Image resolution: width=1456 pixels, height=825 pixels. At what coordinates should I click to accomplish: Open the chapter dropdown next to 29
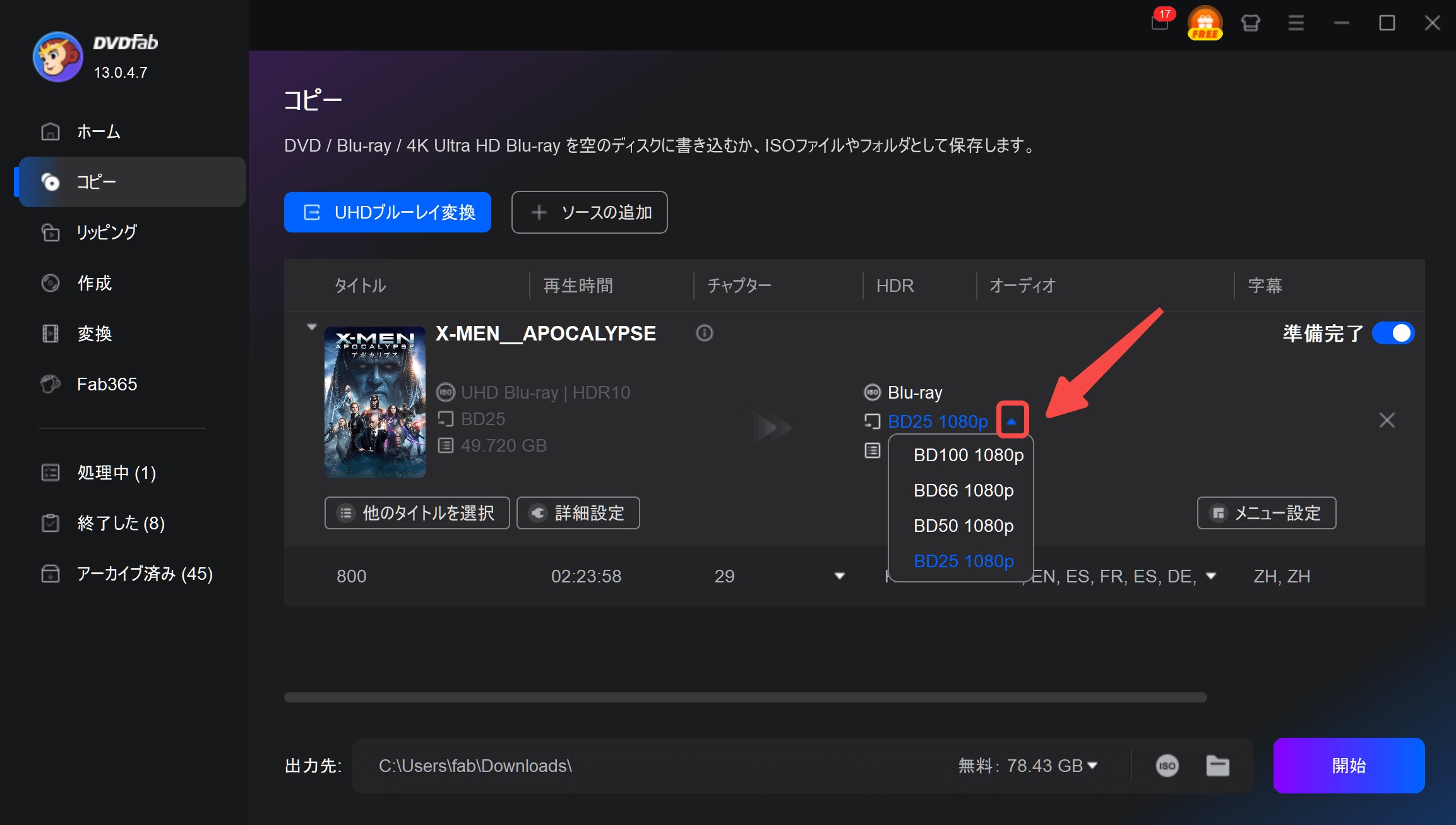(839, 575)
